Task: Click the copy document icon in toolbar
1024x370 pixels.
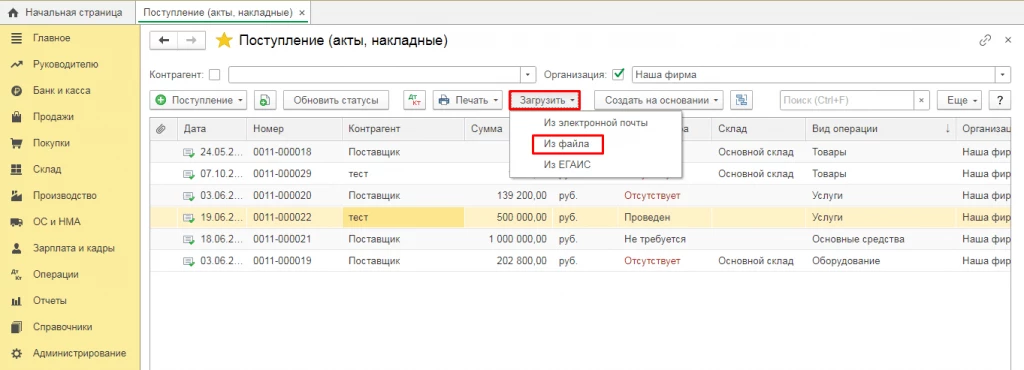Action: point(265,100)
